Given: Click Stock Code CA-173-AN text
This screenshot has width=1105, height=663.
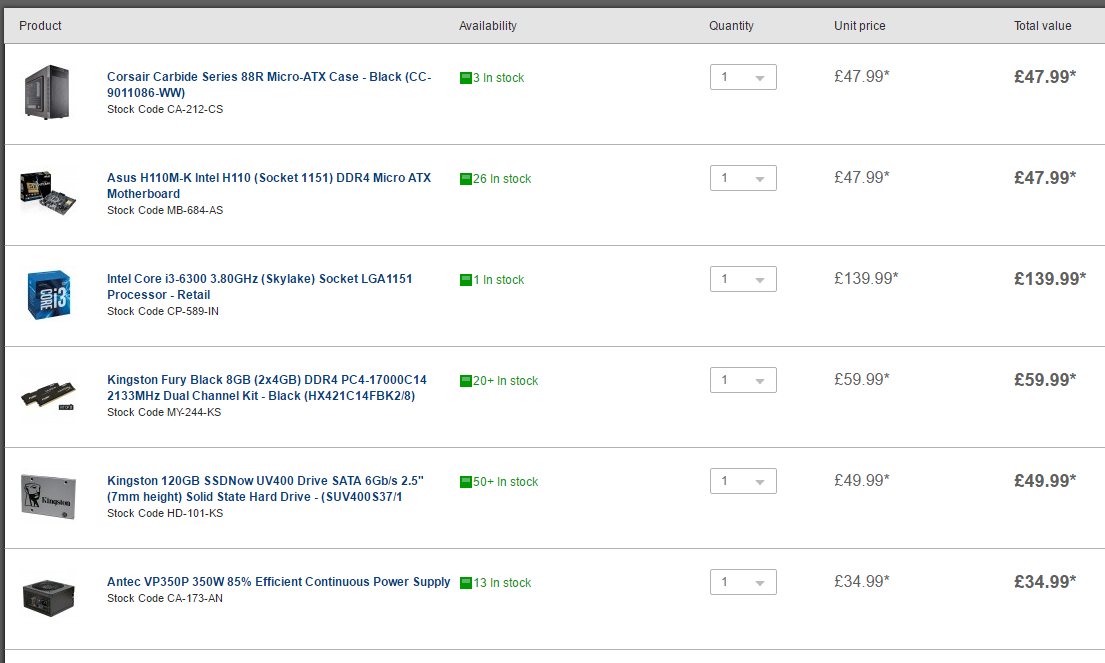Looking at the screenshot, I should pos(165,598).
